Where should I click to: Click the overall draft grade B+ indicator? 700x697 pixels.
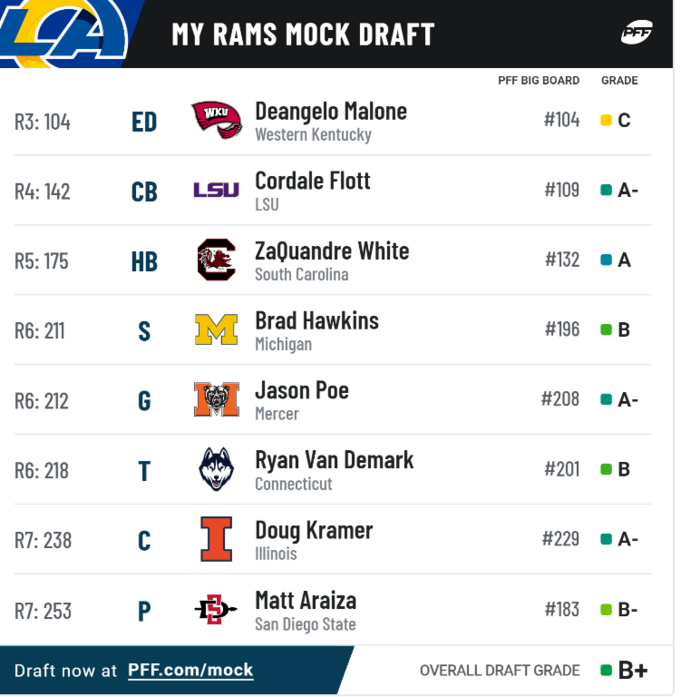pyautogui.click(x=624, y=670)
